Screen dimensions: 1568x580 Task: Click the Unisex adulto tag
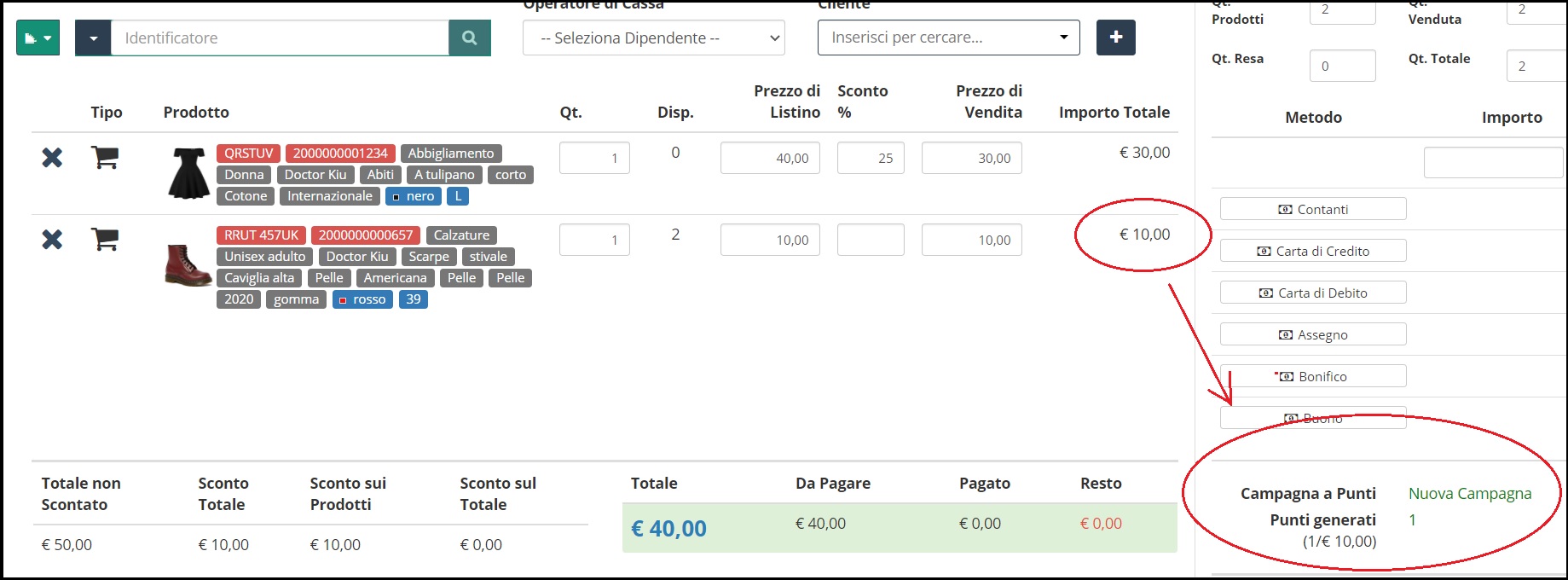pyautogui.click(x=265, y=257)
